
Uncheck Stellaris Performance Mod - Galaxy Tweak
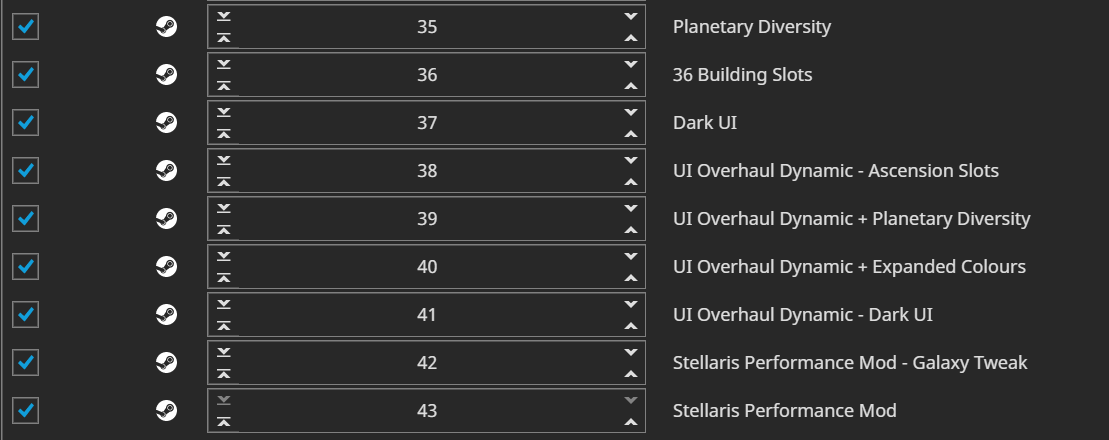[x=25, y=362]
